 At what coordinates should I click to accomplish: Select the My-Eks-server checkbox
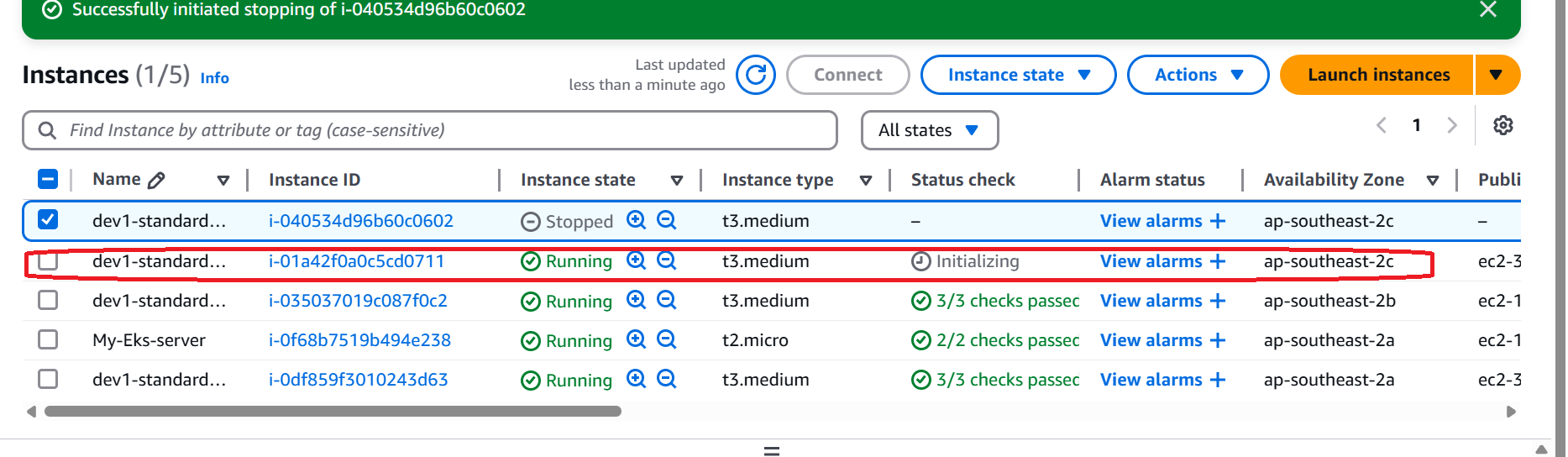point(48,339)
